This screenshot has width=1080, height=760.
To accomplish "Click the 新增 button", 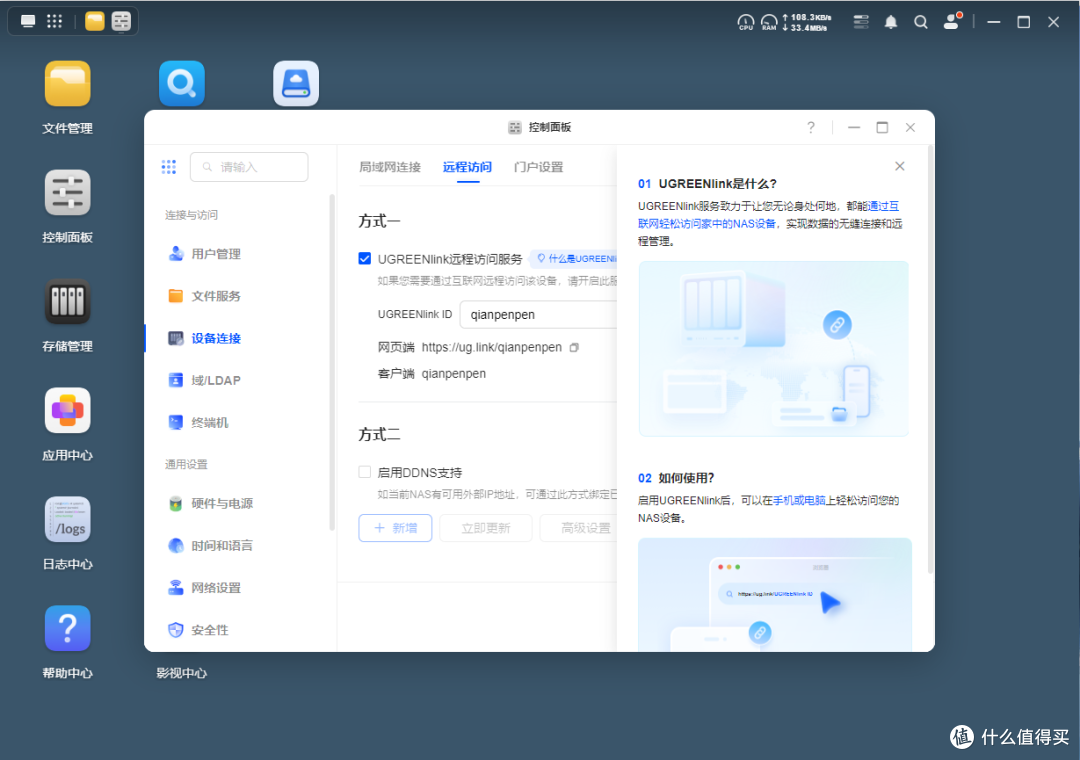I will coord(395,528).
